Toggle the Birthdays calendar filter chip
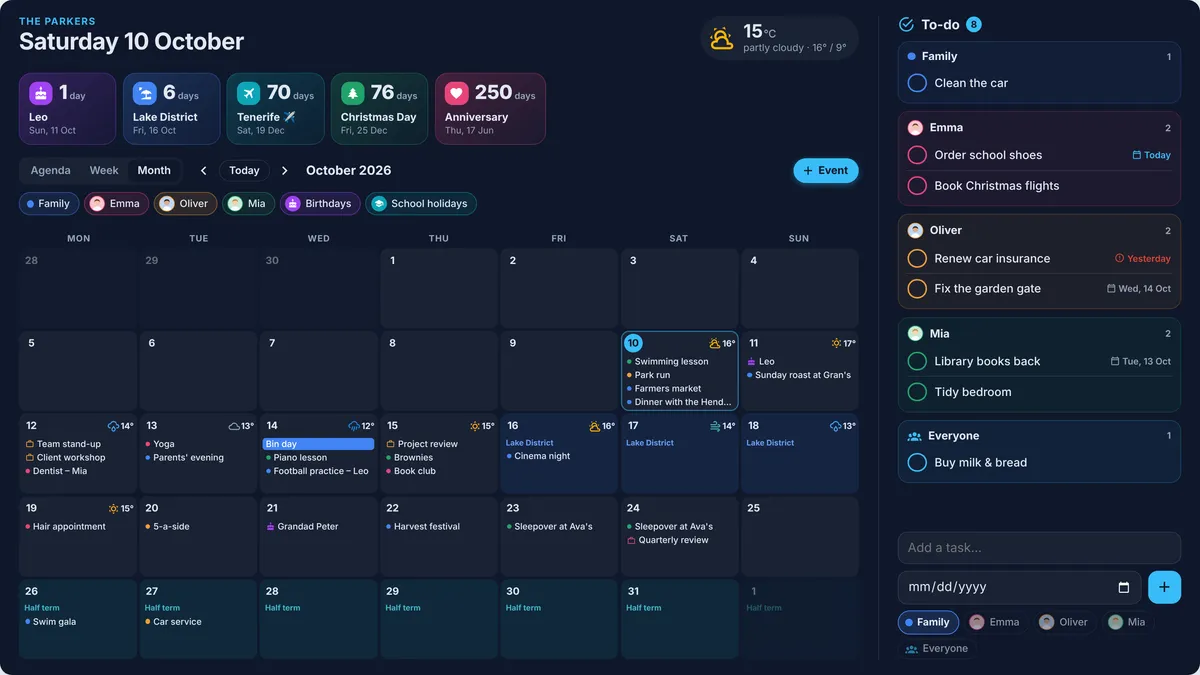Image resolution: width=1200 pixels, height=675 pixels. pyautogui.click(x=320, y=204)
